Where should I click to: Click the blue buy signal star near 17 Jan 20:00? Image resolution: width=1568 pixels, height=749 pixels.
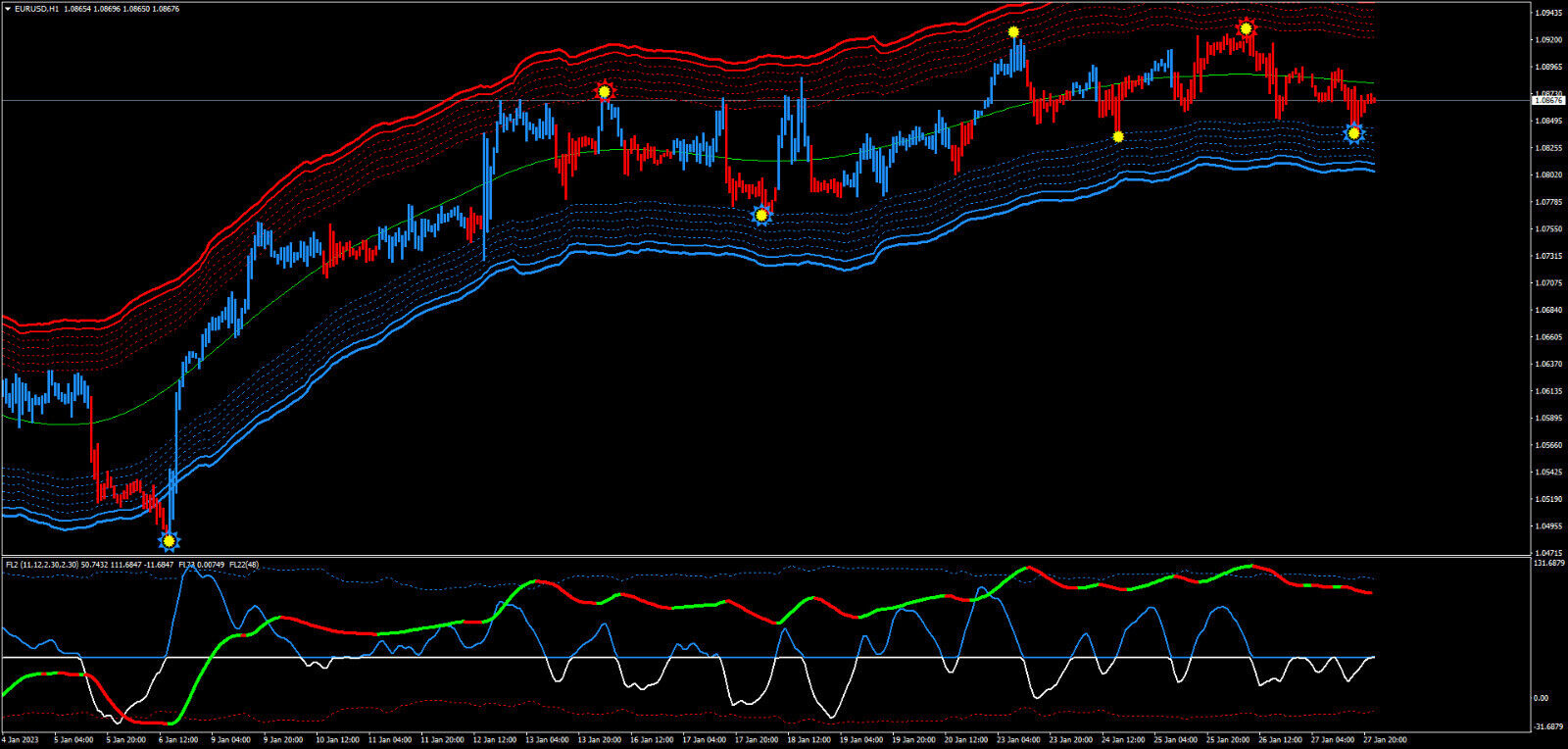pyautogui.click(x=761, y=216)
